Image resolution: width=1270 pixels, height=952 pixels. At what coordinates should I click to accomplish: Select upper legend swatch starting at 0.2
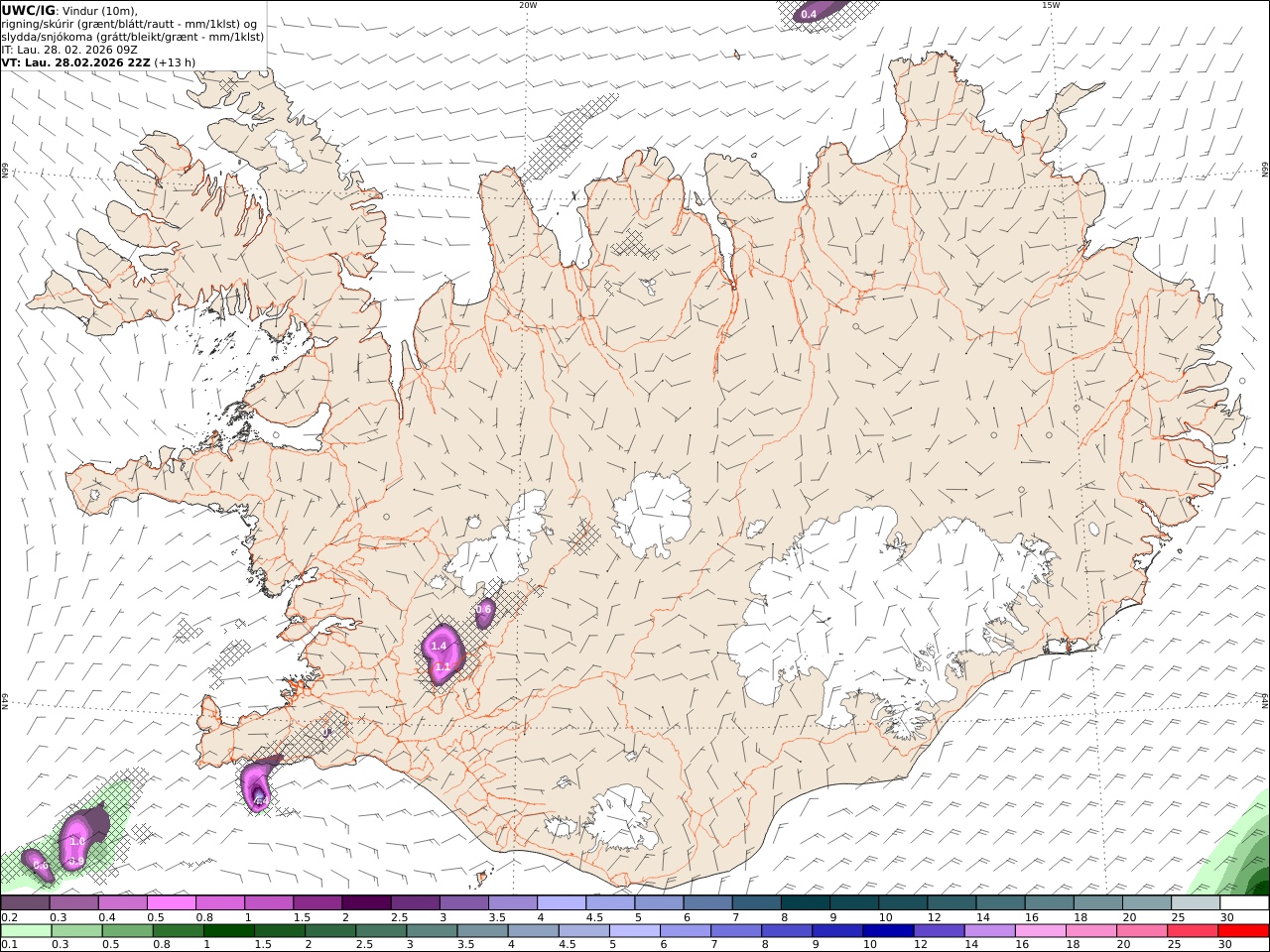point(26,903)
